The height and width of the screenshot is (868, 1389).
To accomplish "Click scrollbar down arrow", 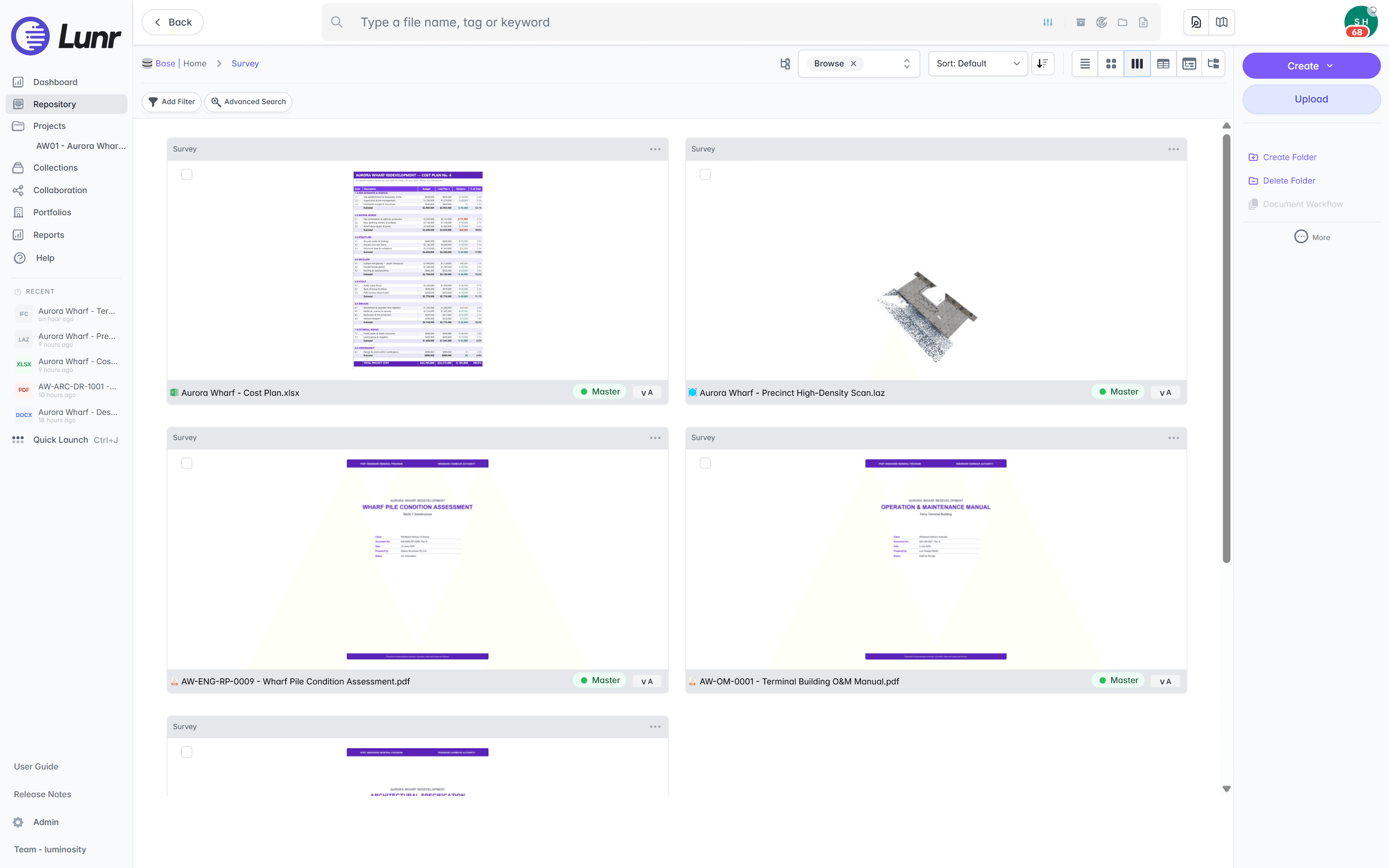I will [x=1226, y=789].
